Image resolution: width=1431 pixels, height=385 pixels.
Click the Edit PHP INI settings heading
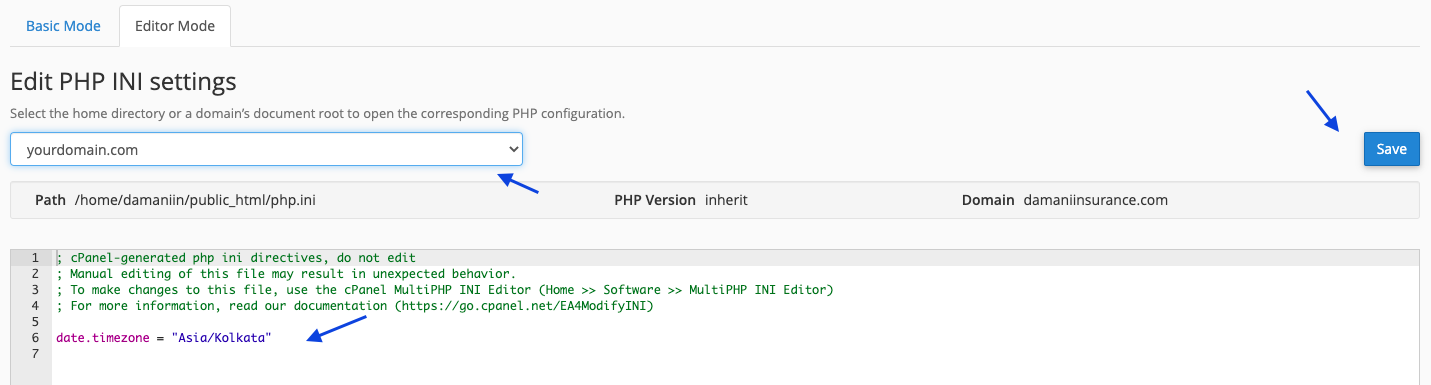123,81
